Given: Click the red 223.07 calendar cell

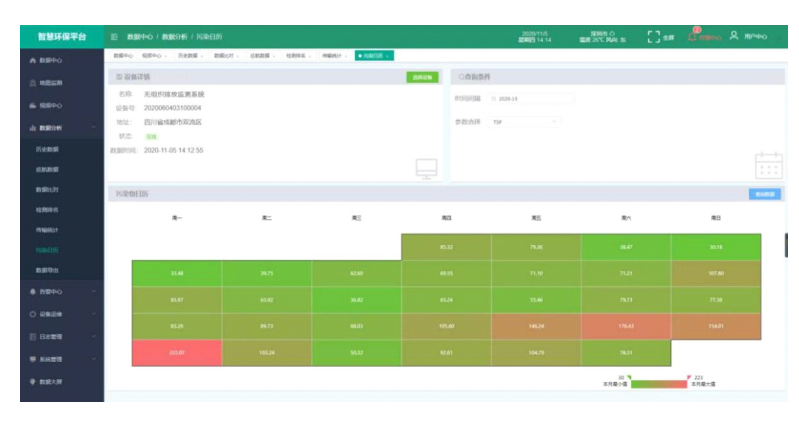Looking at the screenshot, I should [177, 353].
